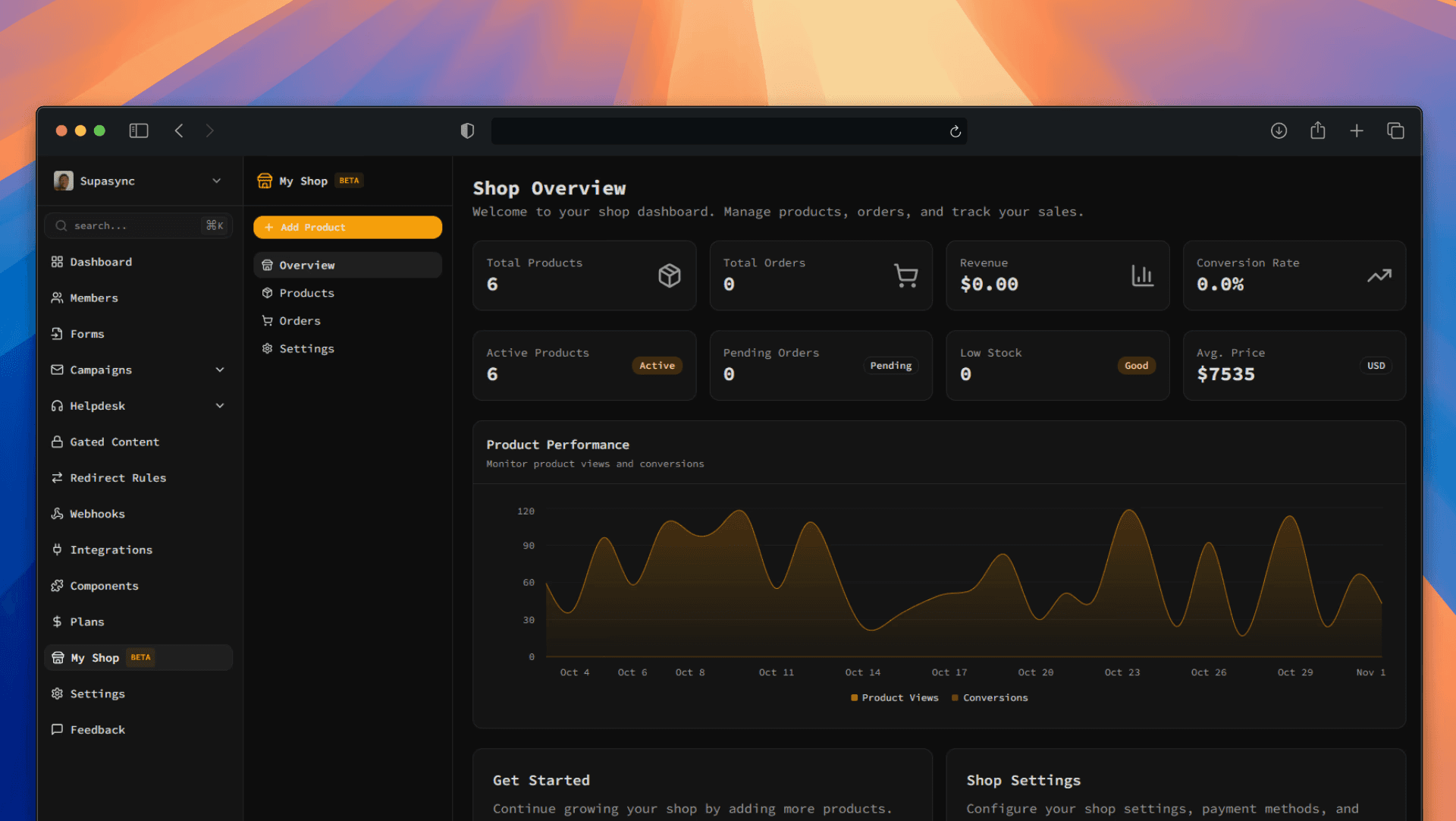The height and width of the screenshot is (821, 1456).
Task: Click the browser reload page icon
Action: tap(955, 131)
